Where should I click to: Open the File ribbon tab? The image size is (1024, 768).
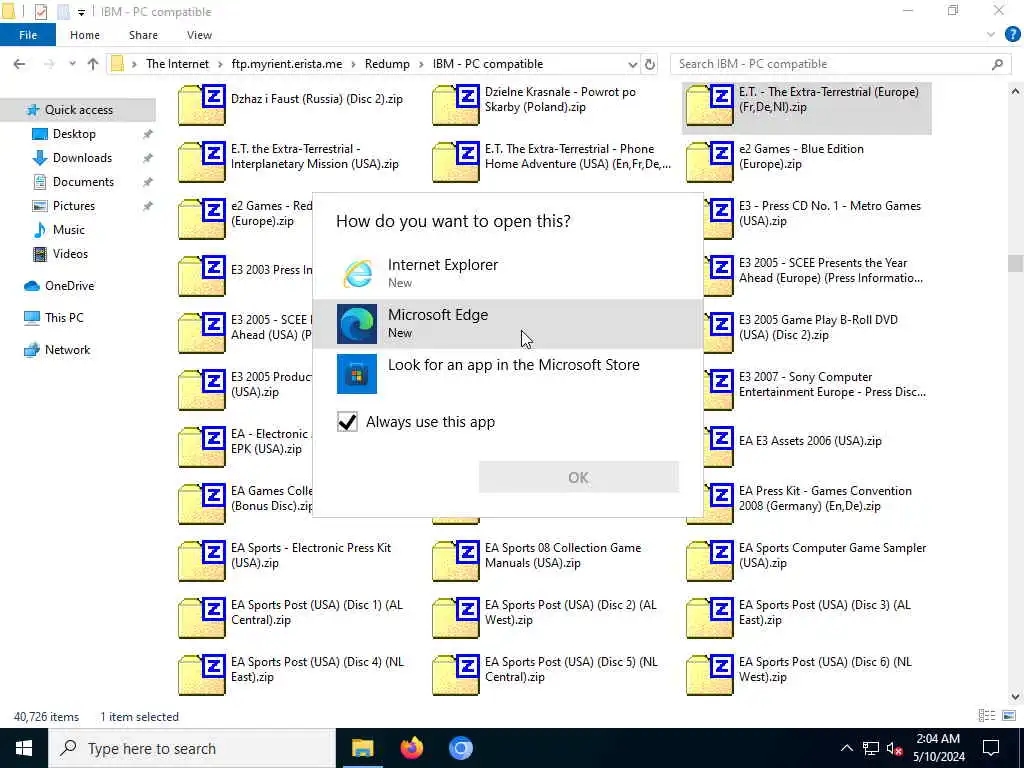pos(28,35)
